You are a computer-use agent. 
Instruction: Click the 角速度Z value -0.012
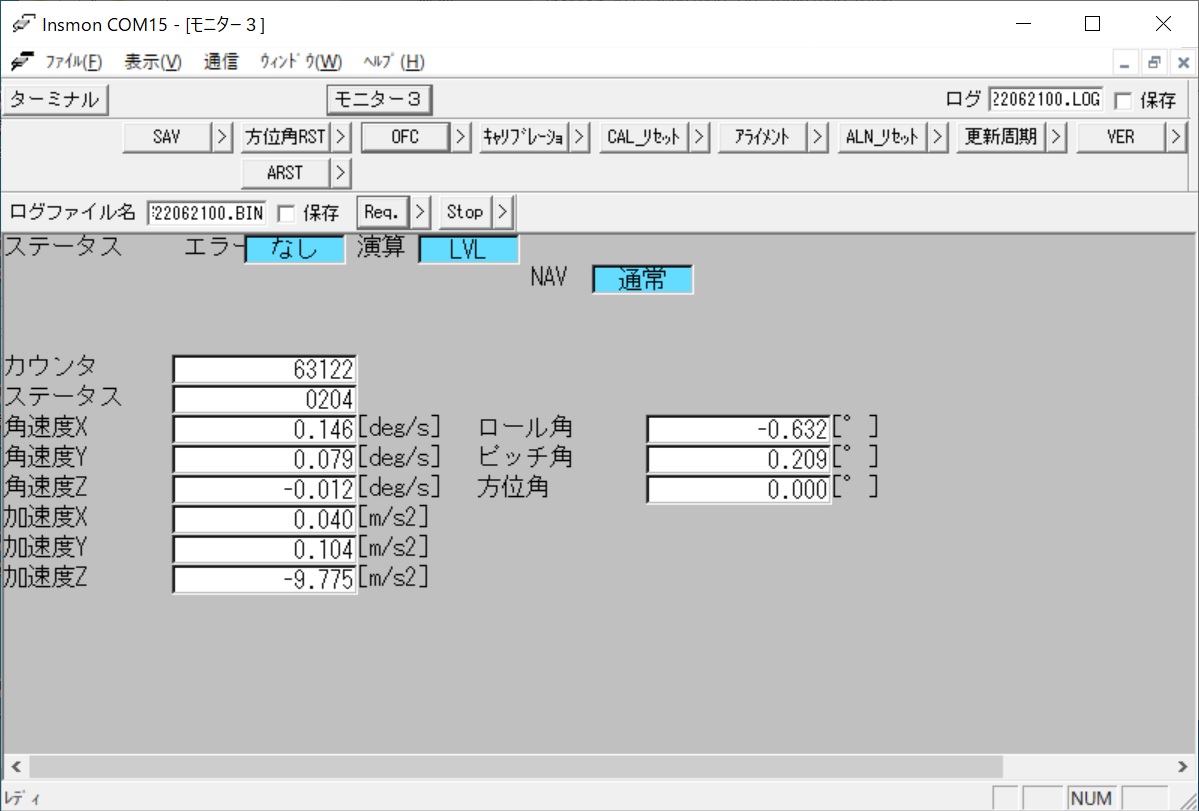265,489
